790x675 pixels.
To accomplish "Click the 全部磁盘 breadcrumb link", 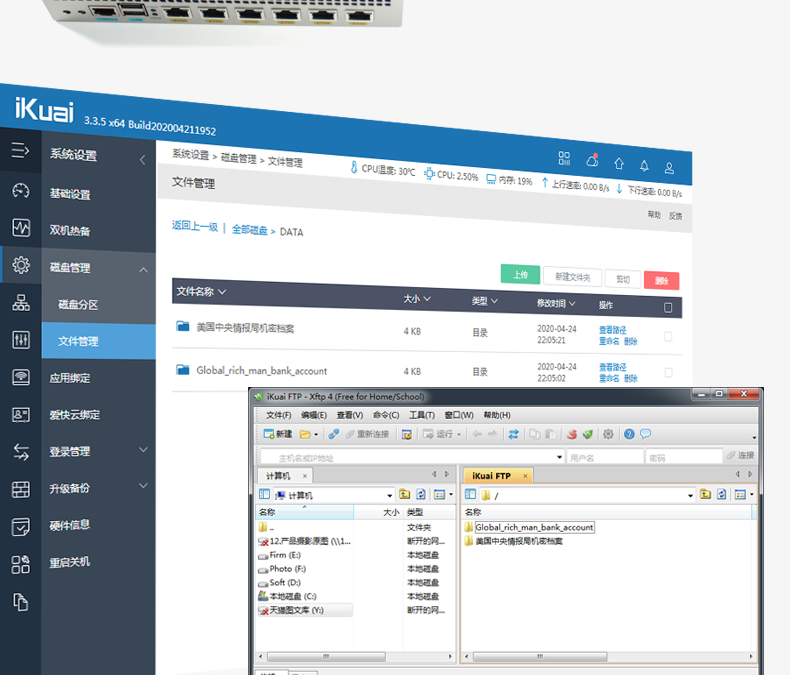I will (249, 230).
